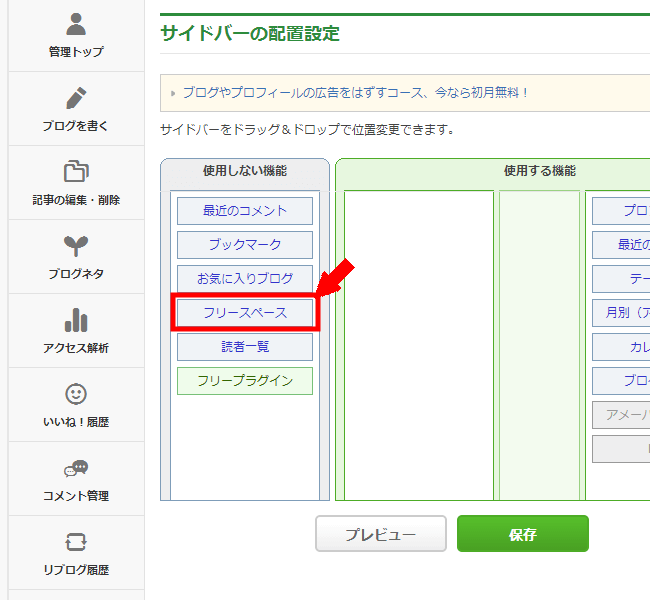The width and height of the screenshot is (650, 600).
Task: Open the bar chart アクセス解析 icon
Action: click(x=76, y=320)
